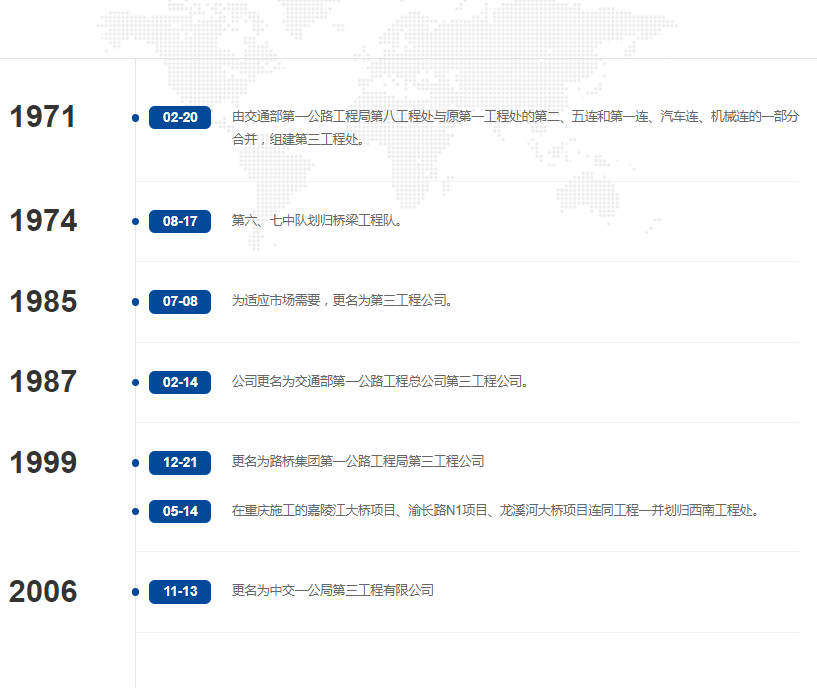The image size is (817, 688).
Task: Click the 1987 year heading
Action: point(43,382)
